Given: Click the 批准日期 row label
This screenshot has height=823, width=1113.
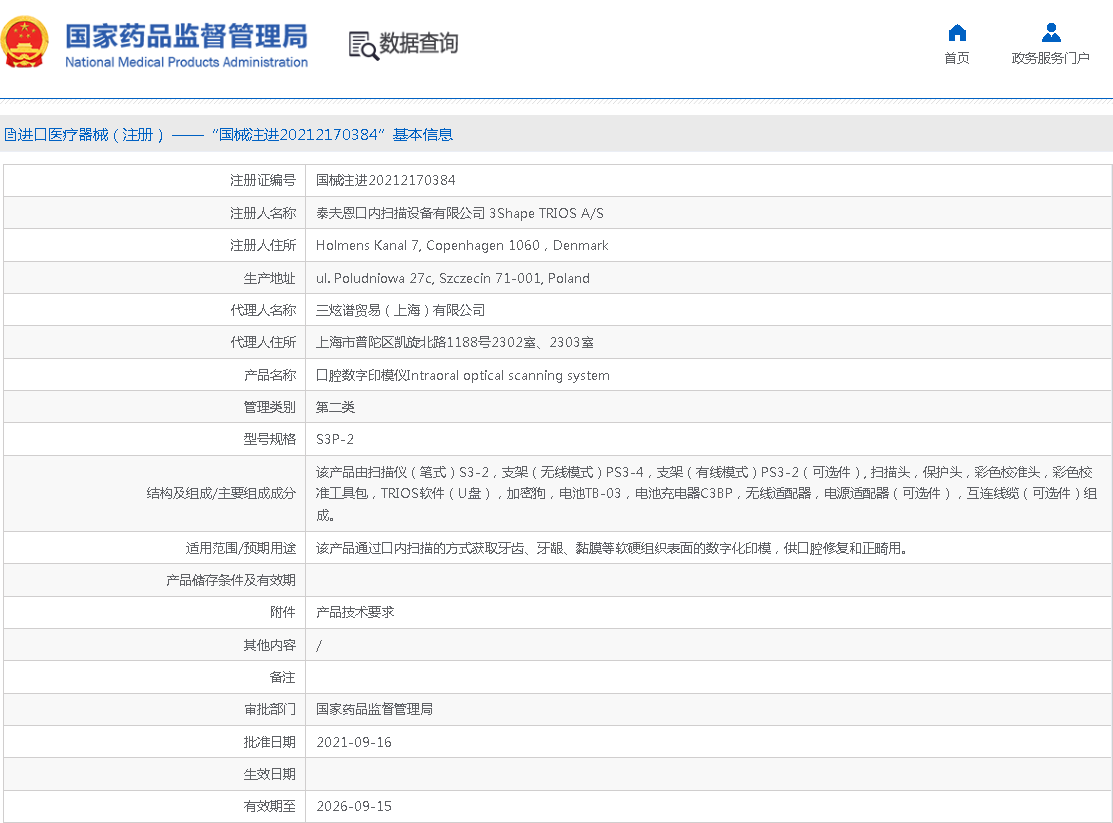Looking at the screenshot, I should pyautogui.click(x=269, y=742).
